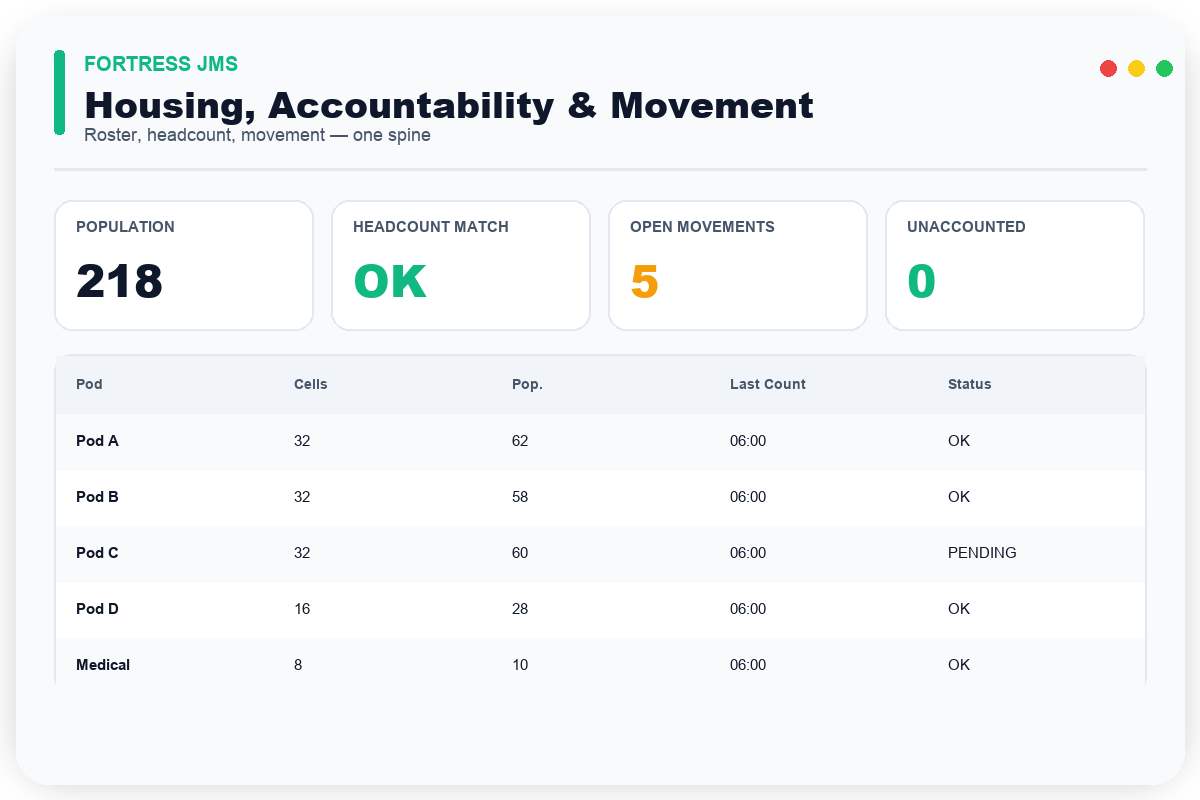Click Medical cells value 8
Image resolution: width=1200 pixels, height=800 pixels.
298,665
